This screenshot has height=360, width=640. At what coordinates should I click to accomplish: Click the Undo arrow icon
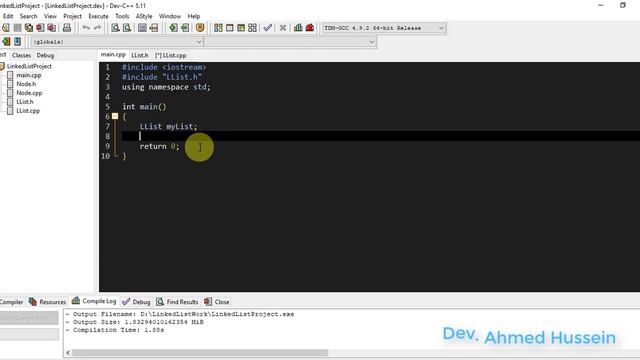click(x=86, y=28)
